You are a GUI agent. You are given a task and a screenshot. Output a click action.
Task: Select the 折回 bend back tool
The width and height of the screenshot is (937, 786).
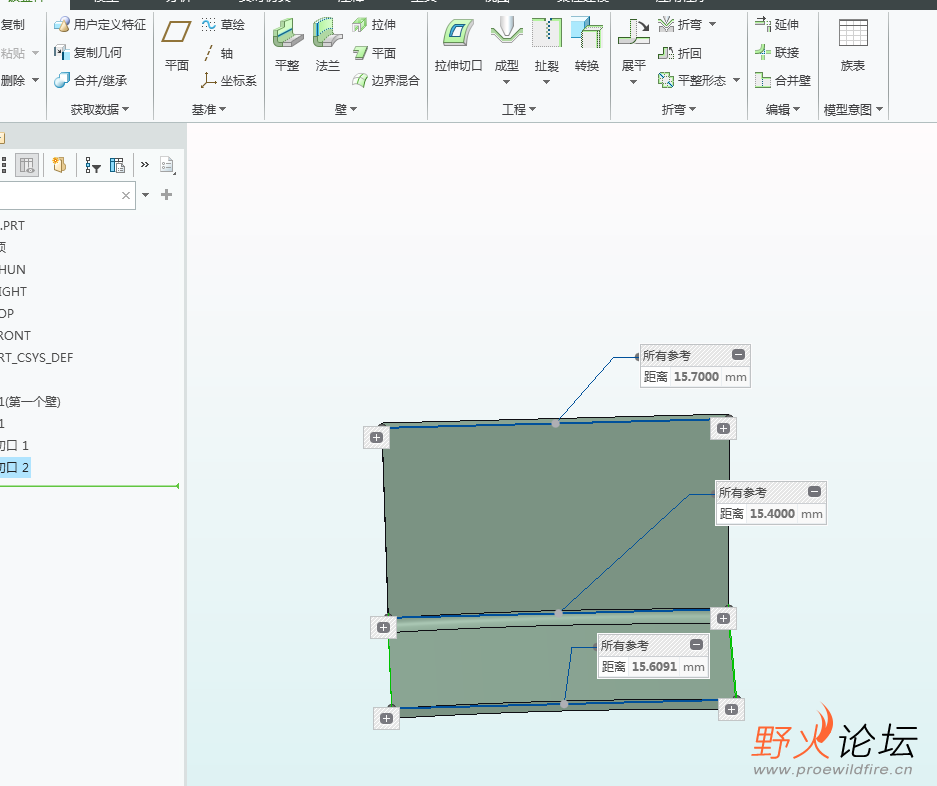tap(680, 53)
